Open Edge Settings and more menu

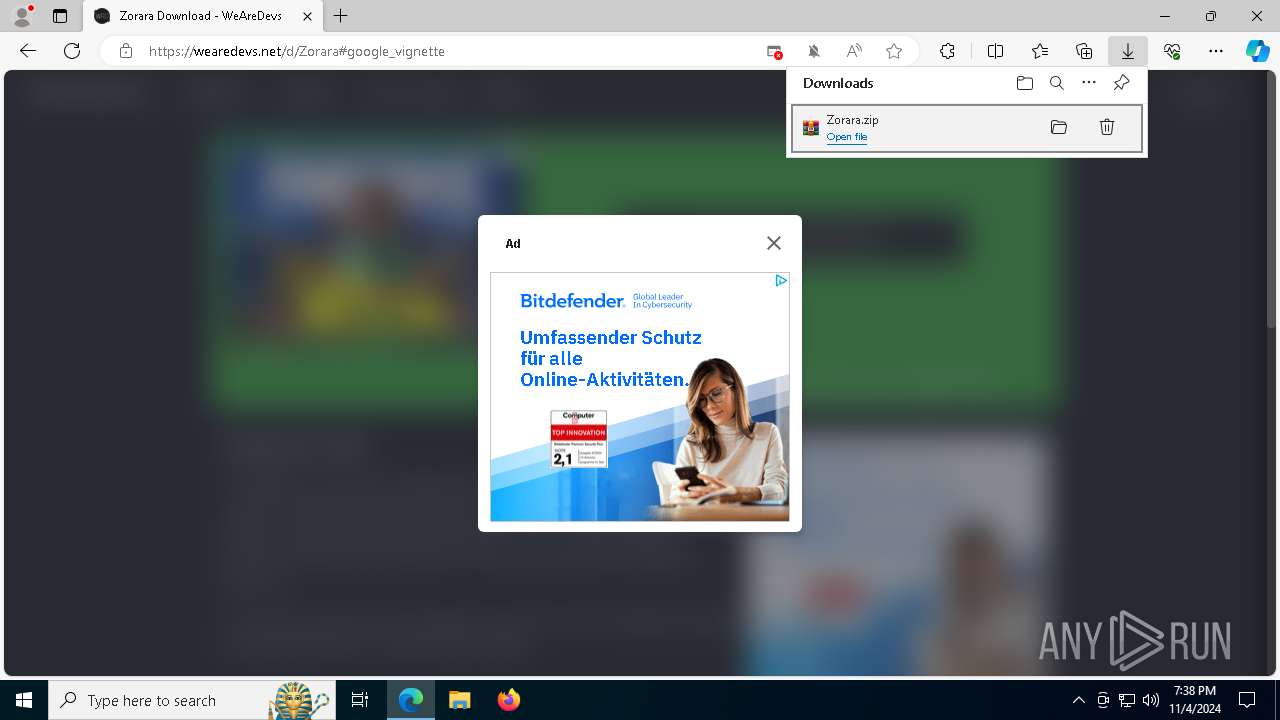(1216, 51)
